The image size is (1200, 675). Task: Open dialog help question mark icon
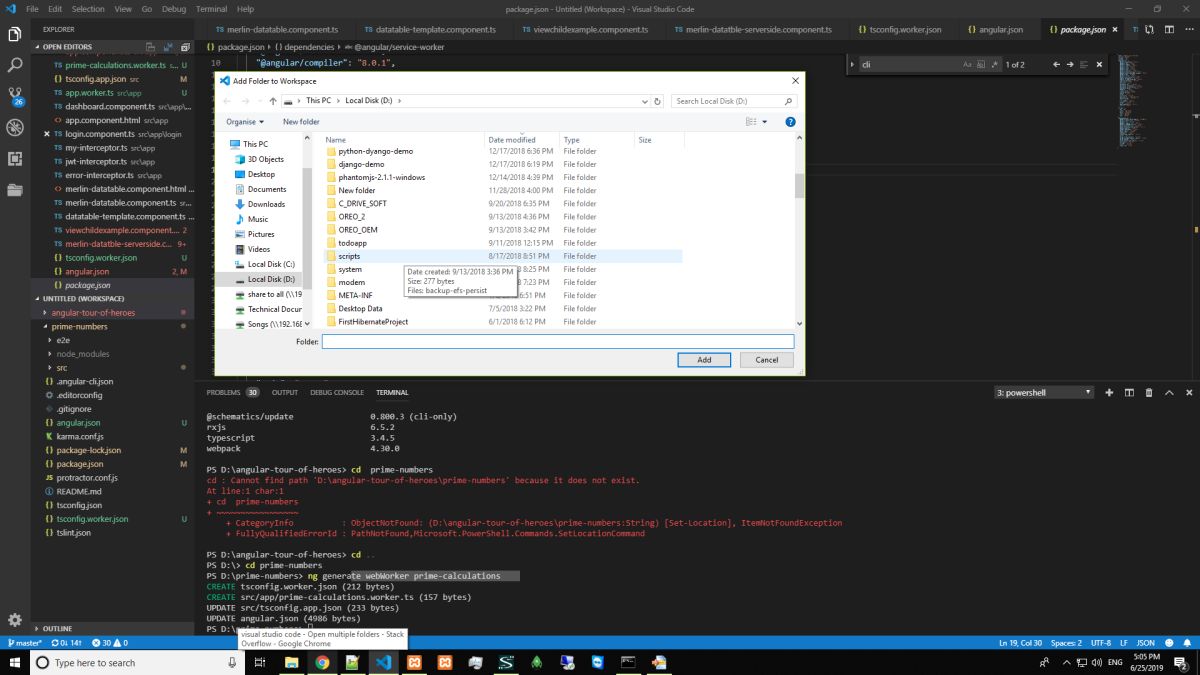[x=790, y=122]
